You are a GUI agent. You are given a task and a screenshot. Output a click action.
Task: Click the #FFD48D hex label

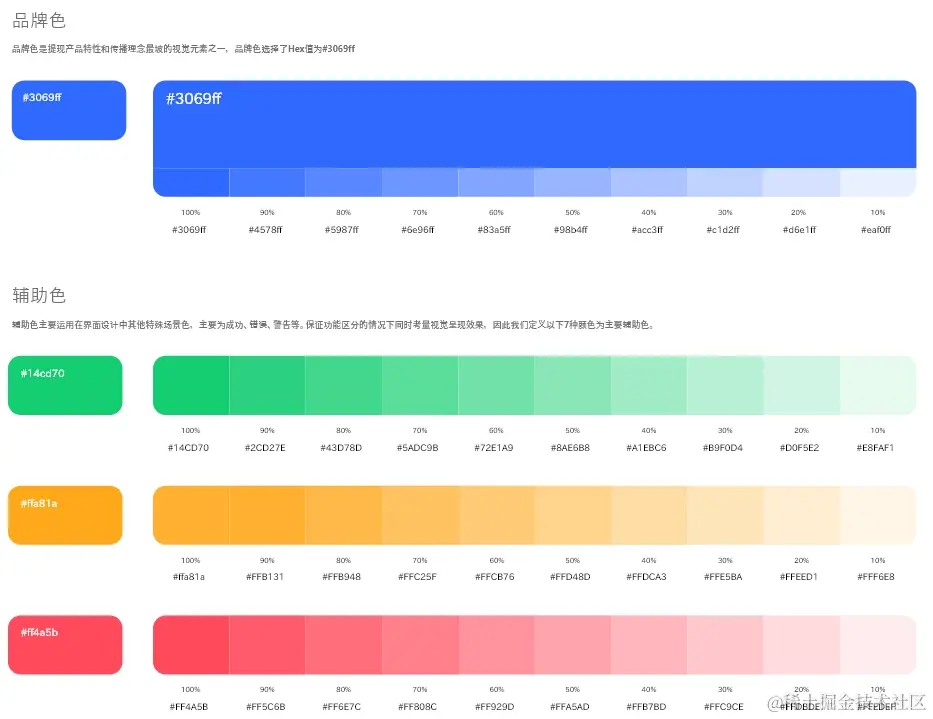(571, 577)
